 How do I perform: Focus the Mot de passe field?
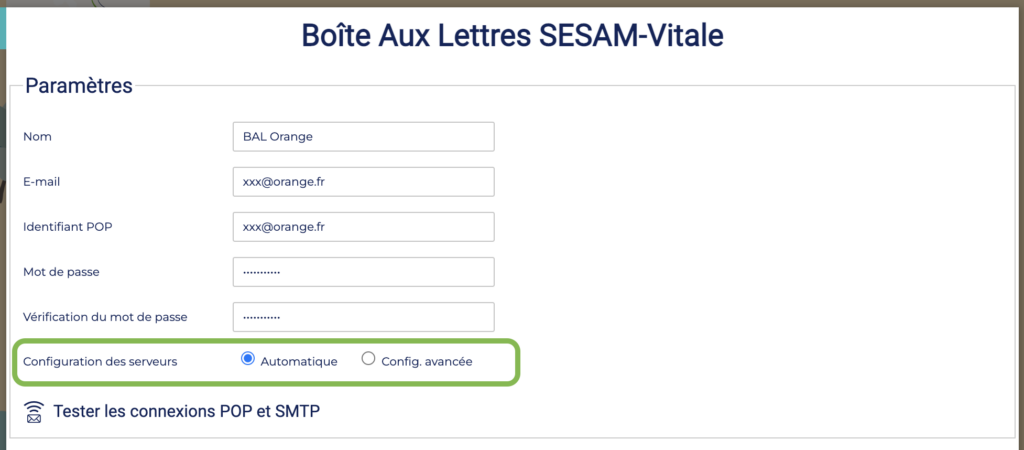tap(363, 272)
